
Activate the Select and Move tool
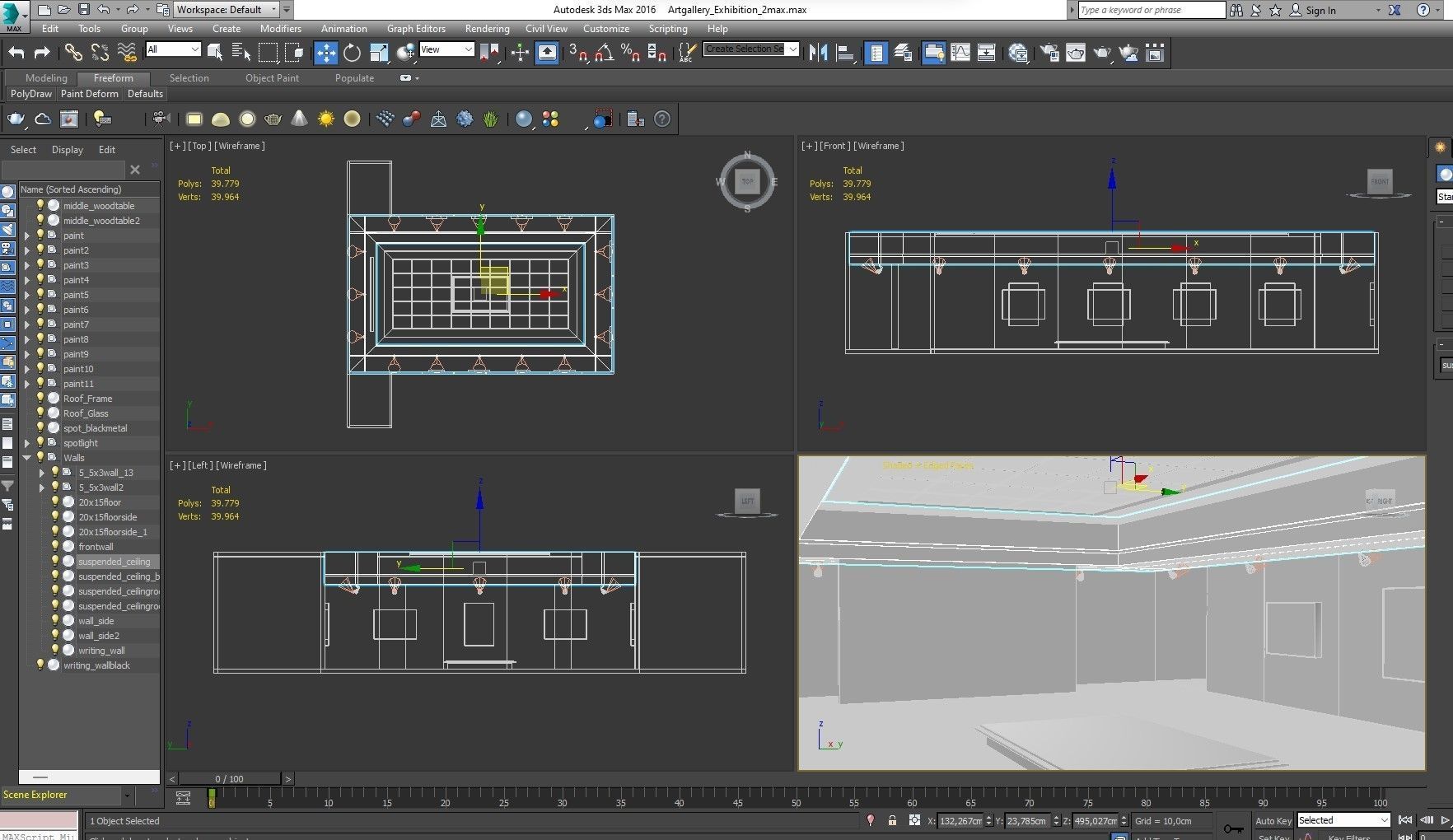tap(326, 53)
